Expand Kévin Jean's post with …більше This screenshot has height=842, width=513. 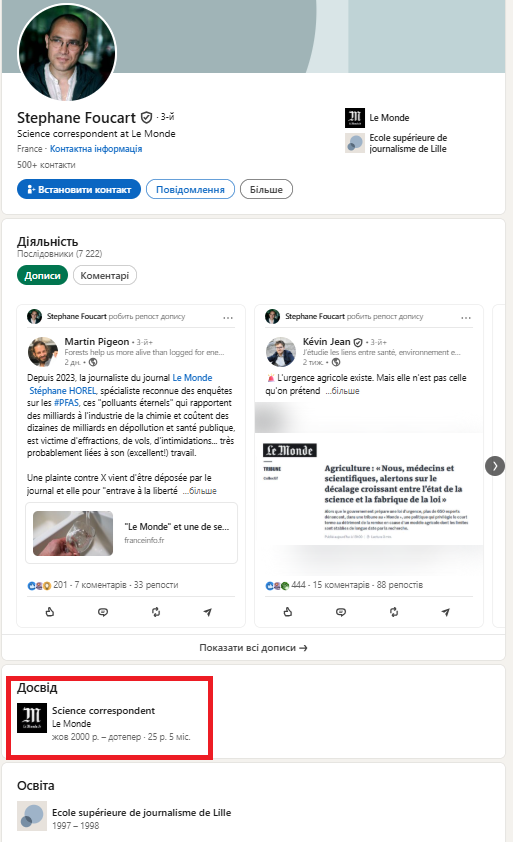pos(342,391)
